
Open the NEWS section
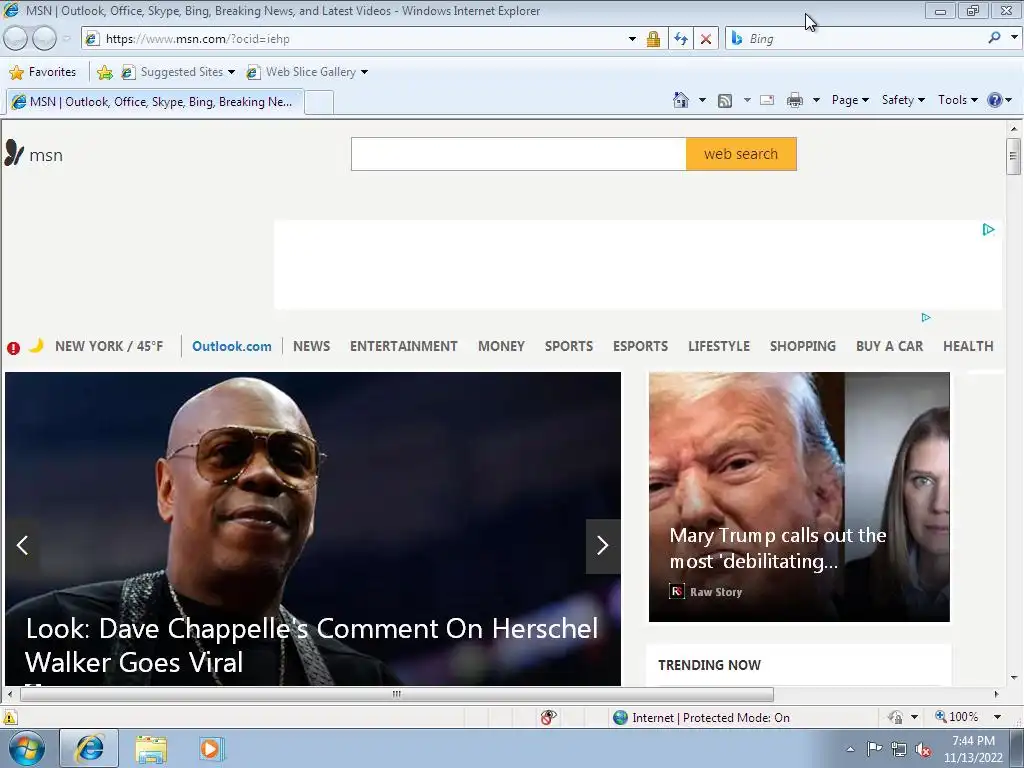pyautogui.click(x=312, y=346)
